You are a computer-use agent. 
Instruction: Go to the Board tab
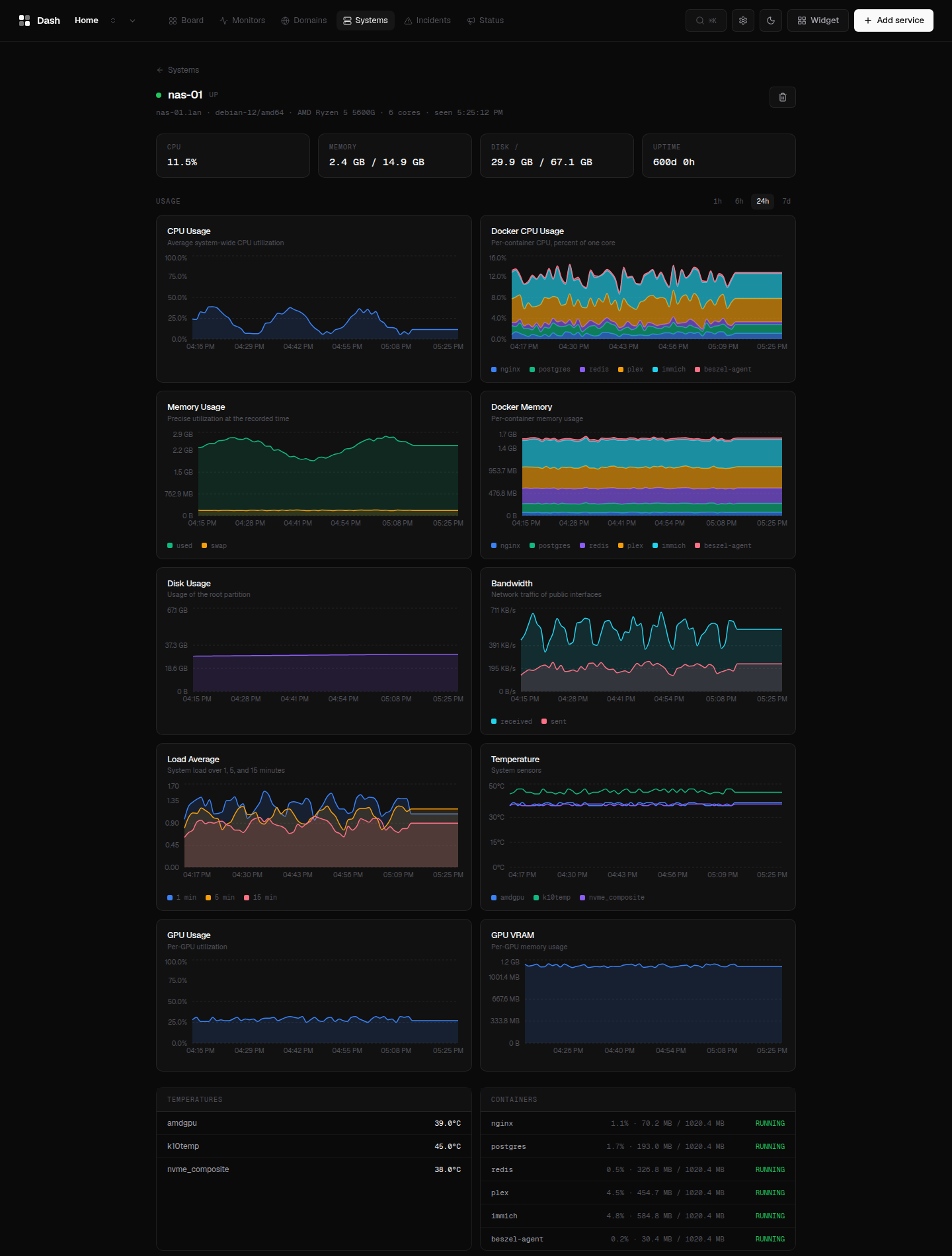[x=186, y=20]
